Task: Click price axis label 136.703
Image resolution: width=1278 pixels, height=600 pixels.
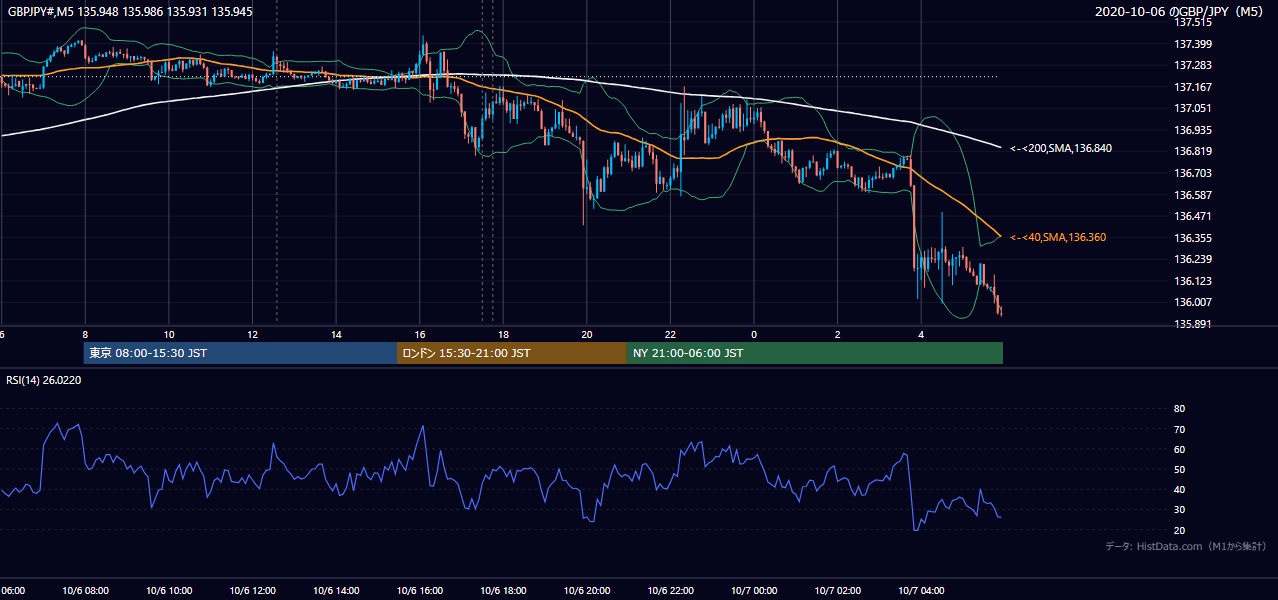Action: coord(1194,173)
